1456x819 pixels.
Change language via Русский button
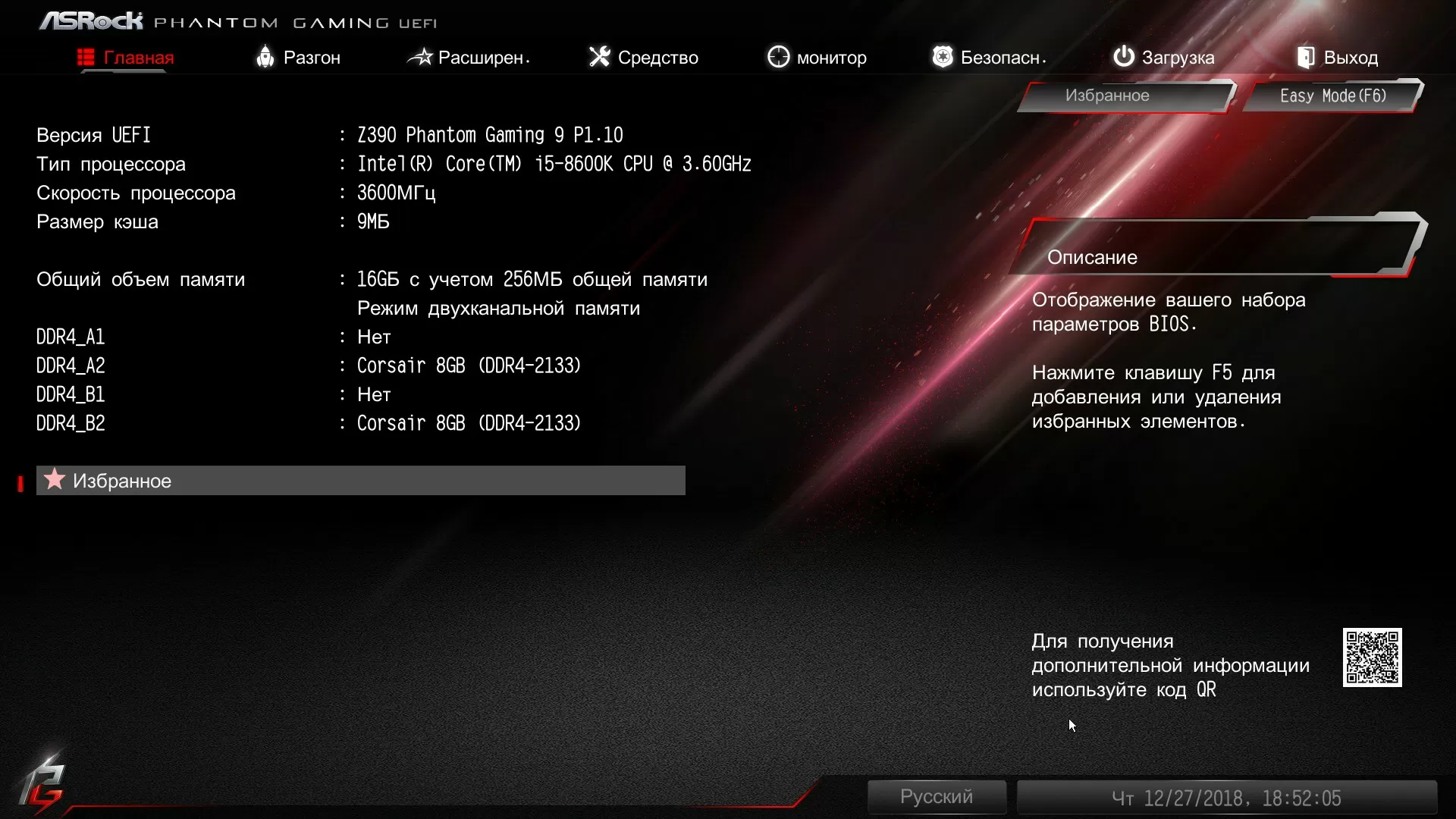tap(937, 797)
